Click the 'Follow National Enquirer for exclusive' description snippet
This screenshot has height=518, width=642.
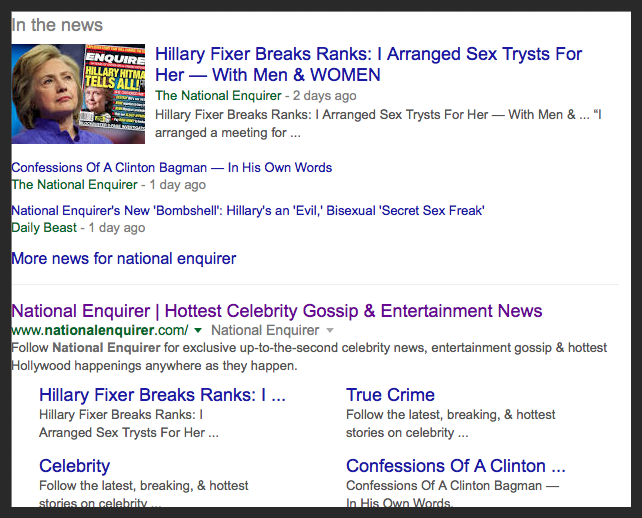(x=309, y=357)
